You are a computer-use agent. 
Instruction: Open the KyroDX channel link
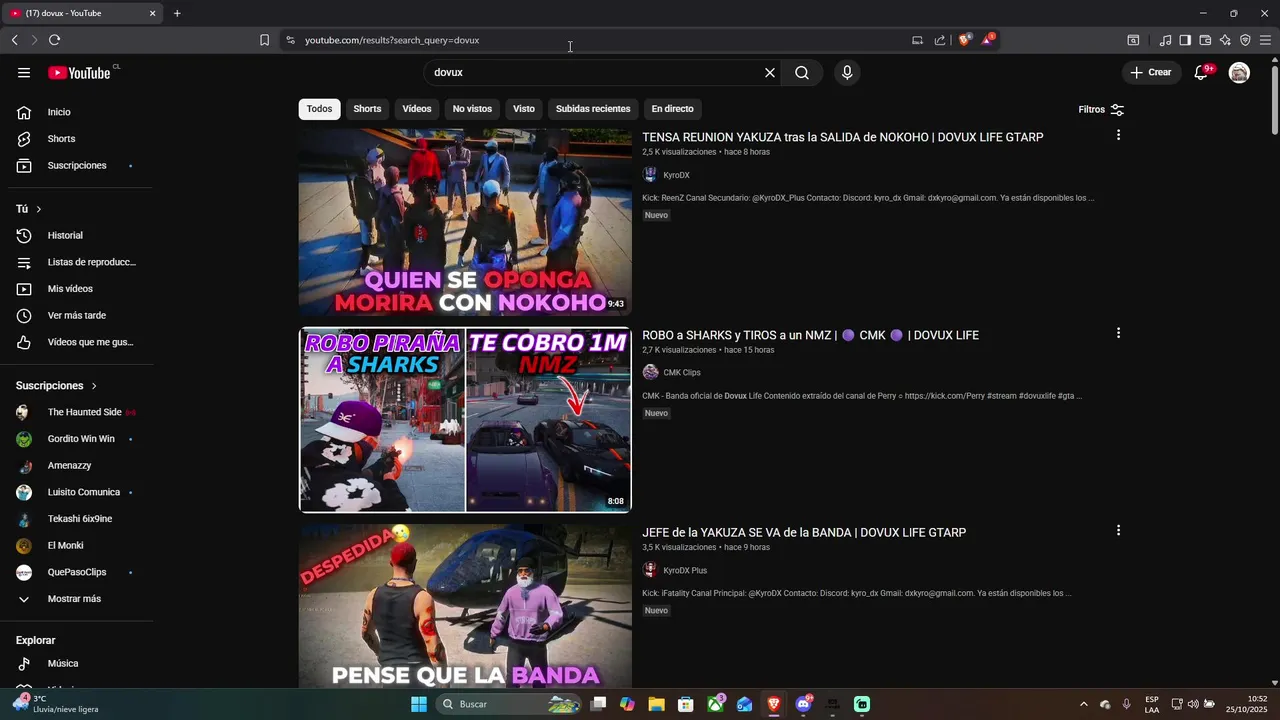[676, 175]
